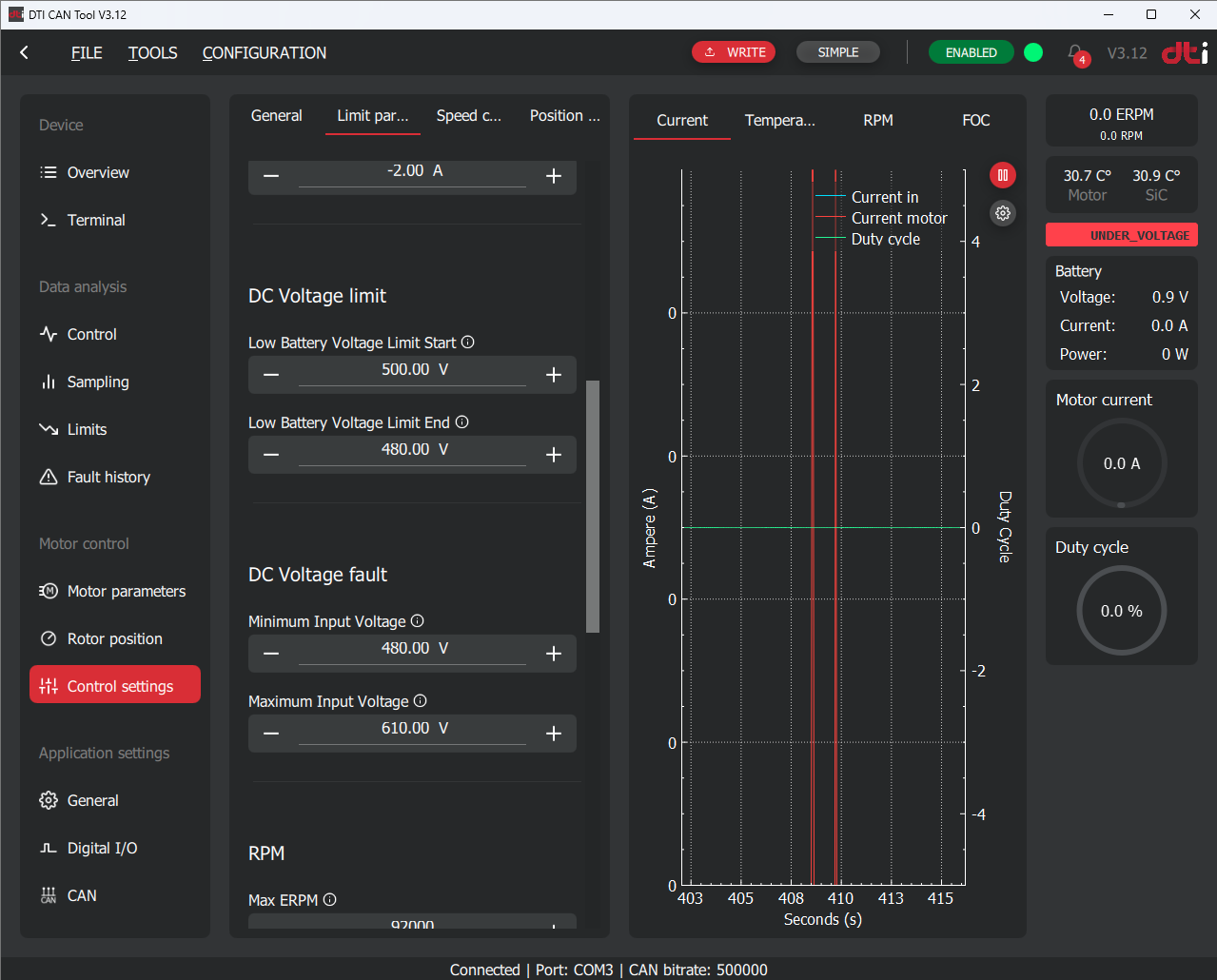Show info for Max ERPM
This screenshot has width=1217, height=980.
click(330, 900)
